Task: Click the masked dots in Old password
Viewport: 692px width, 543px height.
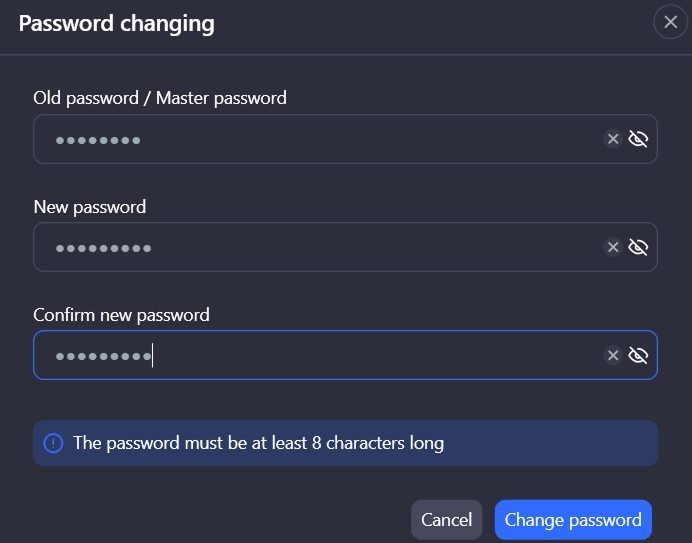Action: point(98,140)
